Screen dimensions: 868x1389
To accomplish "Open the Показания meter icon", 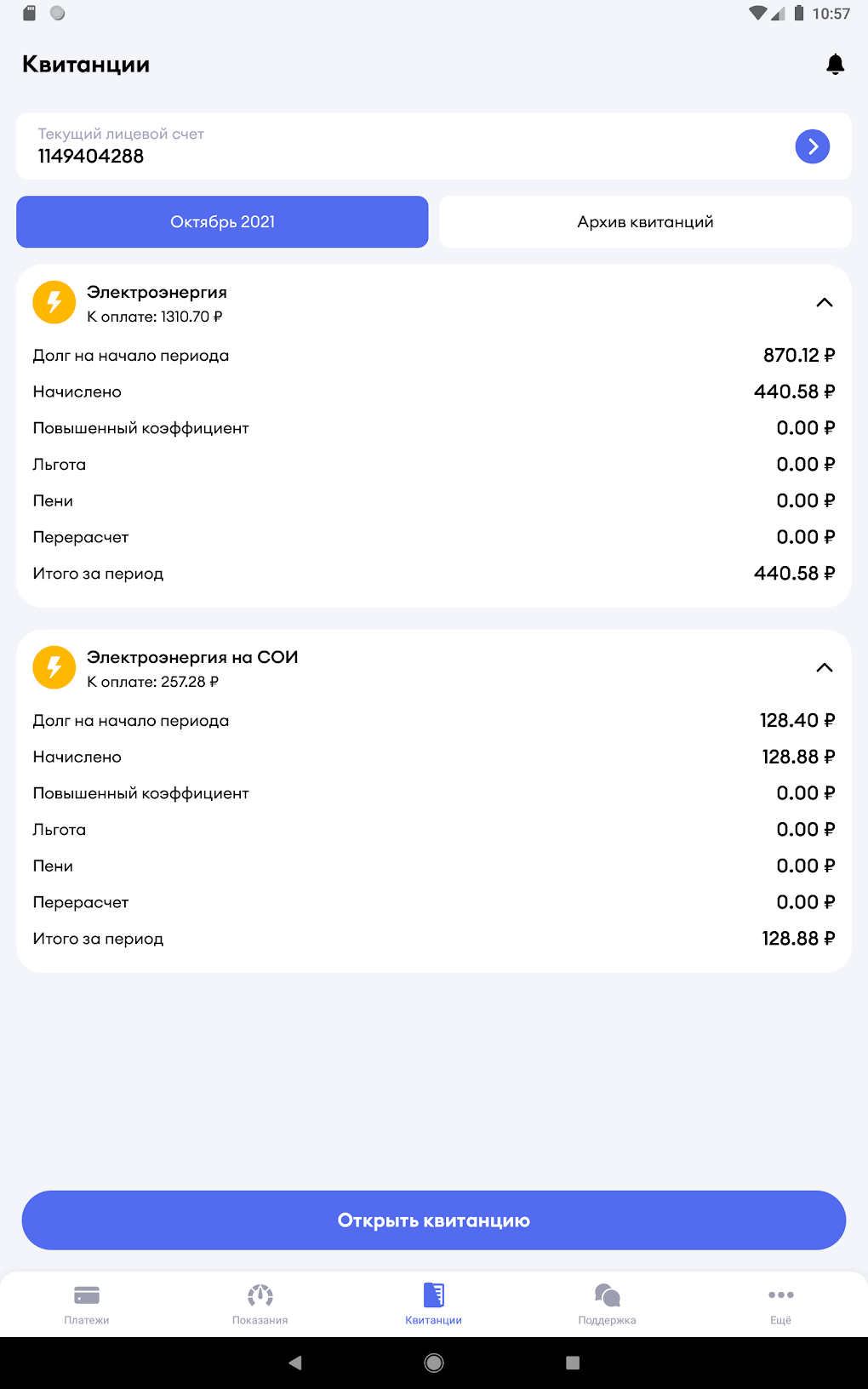I will pos(260,1295).
